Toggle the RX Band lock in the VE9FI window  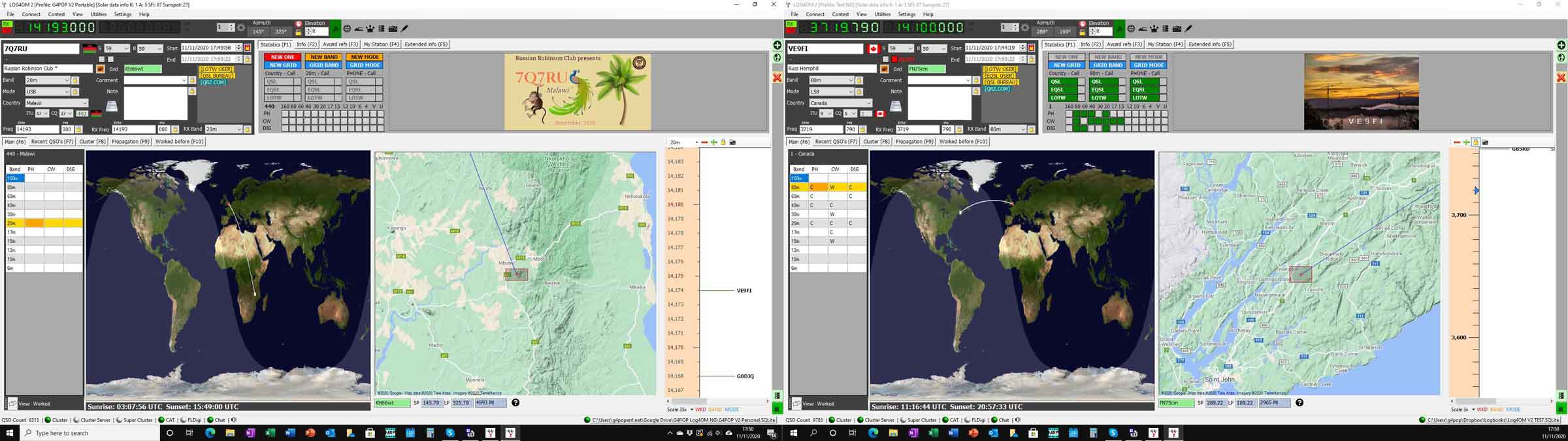[1032, 129]
